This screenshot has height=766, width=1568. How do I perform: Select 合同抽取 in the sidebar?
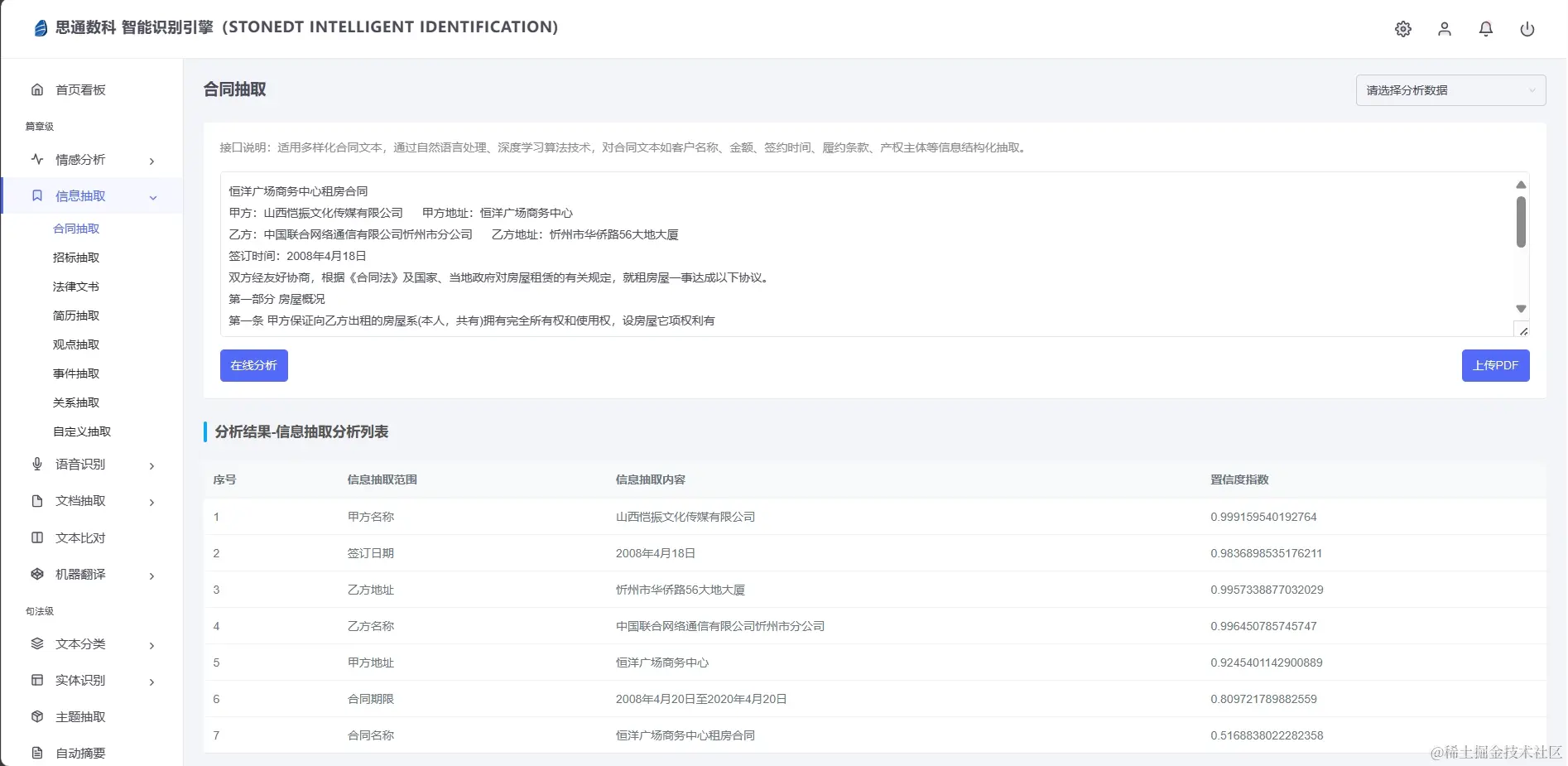76,229
